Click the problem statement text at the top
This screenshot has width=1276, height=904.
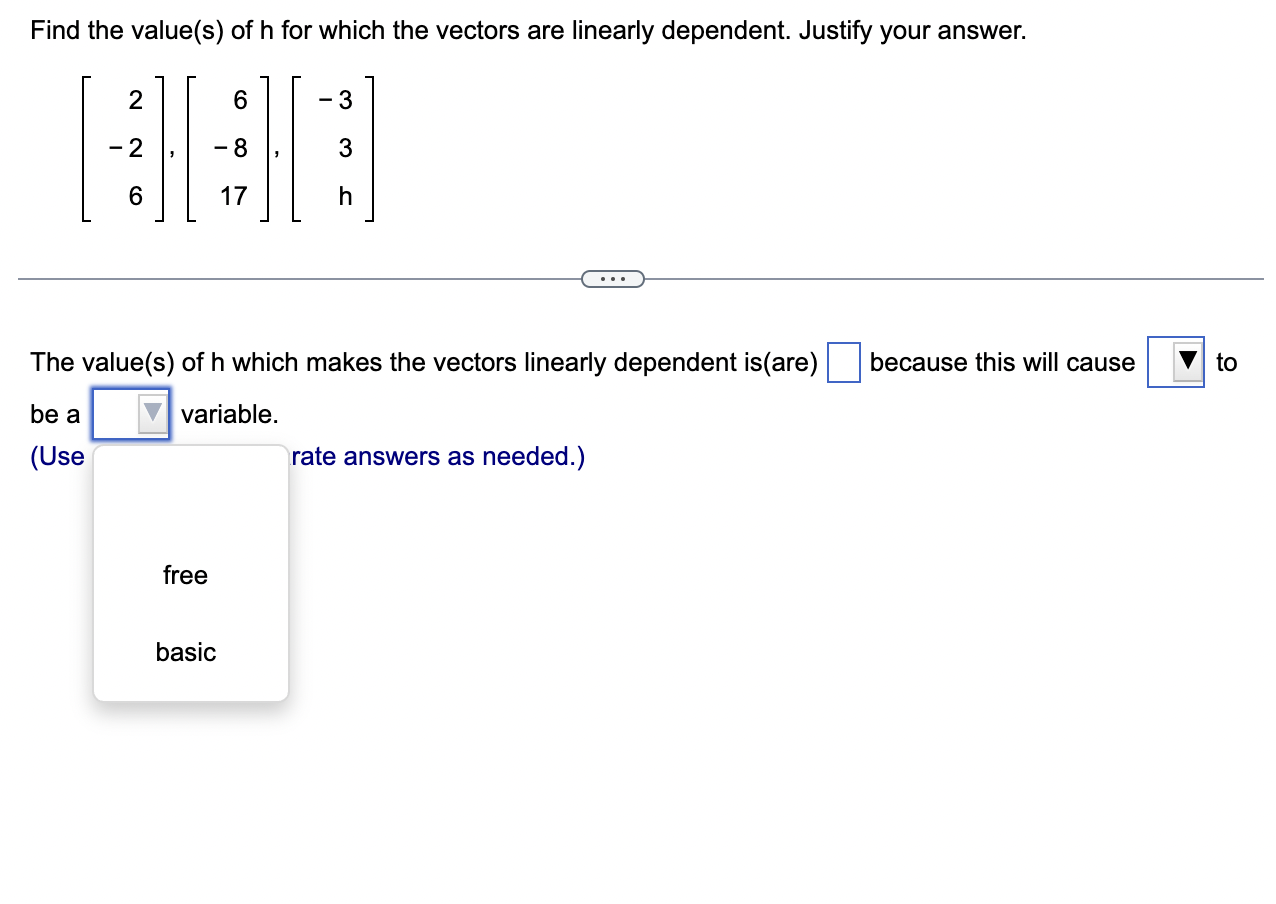coord(526,30)
